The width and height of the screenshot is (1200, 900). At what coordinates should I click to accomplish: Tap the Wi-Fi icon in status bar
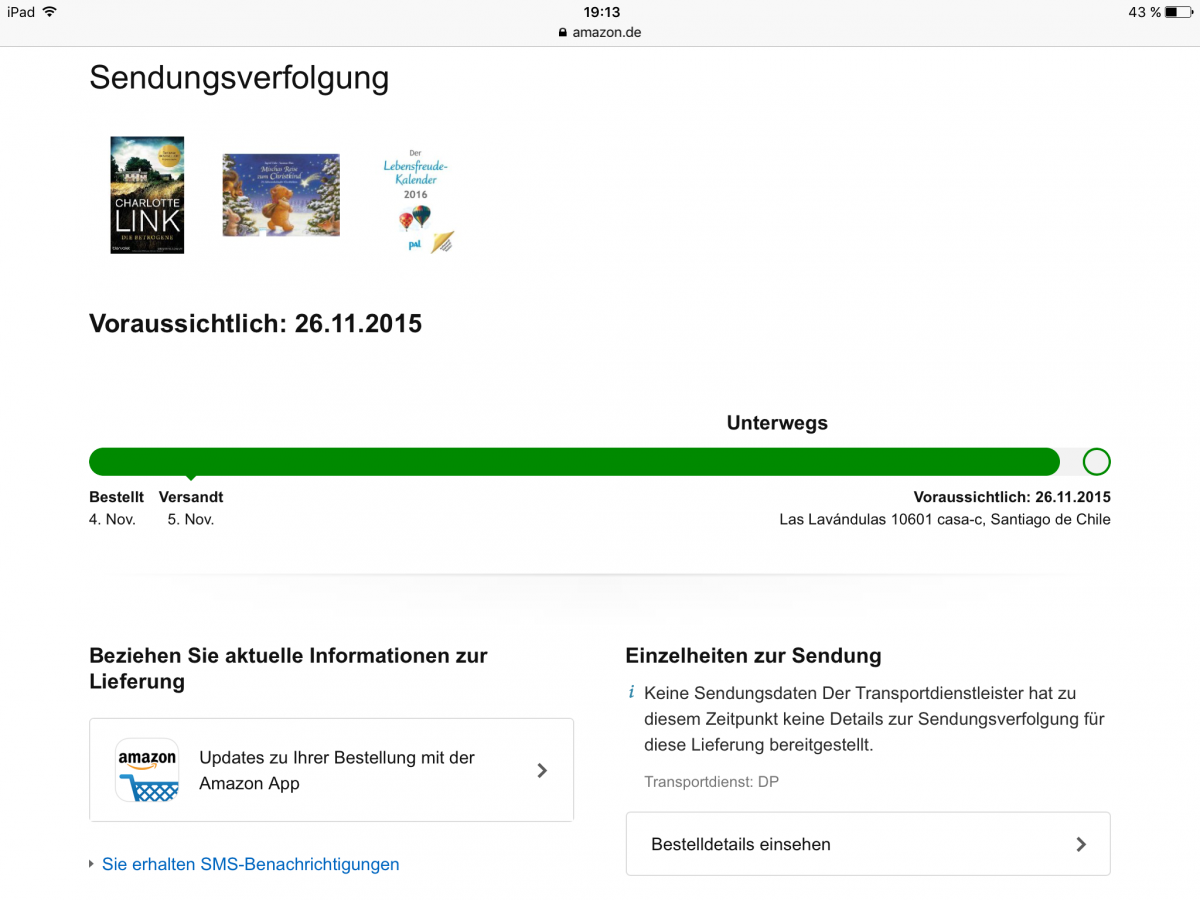[x=50, y=12]
